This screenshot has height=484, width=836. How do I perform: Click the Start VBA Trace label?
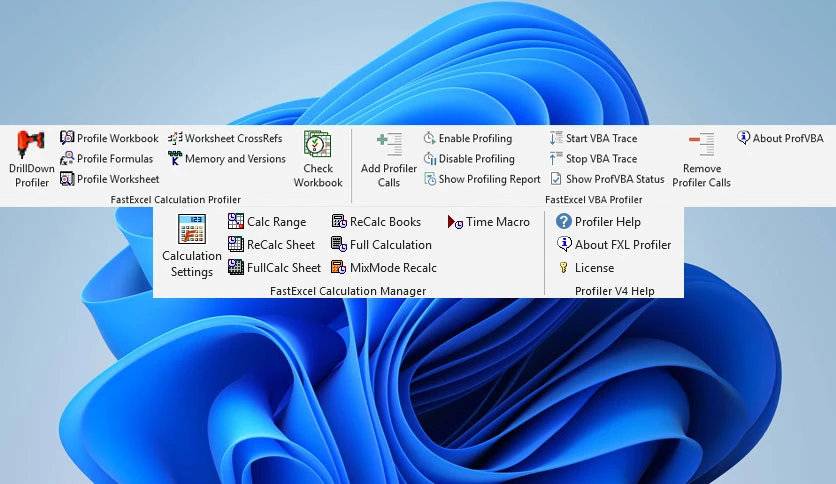click(601, 138)
